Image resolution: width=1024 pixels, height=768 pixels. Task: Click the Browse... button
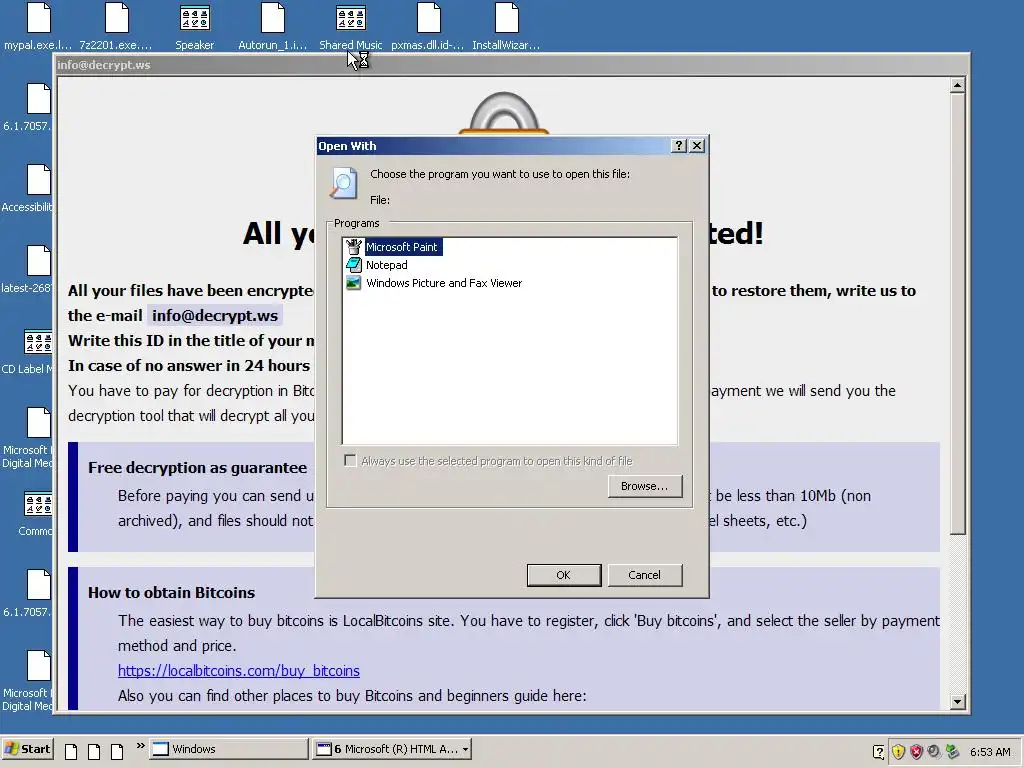pyautogui.click(x=645, y=486)
